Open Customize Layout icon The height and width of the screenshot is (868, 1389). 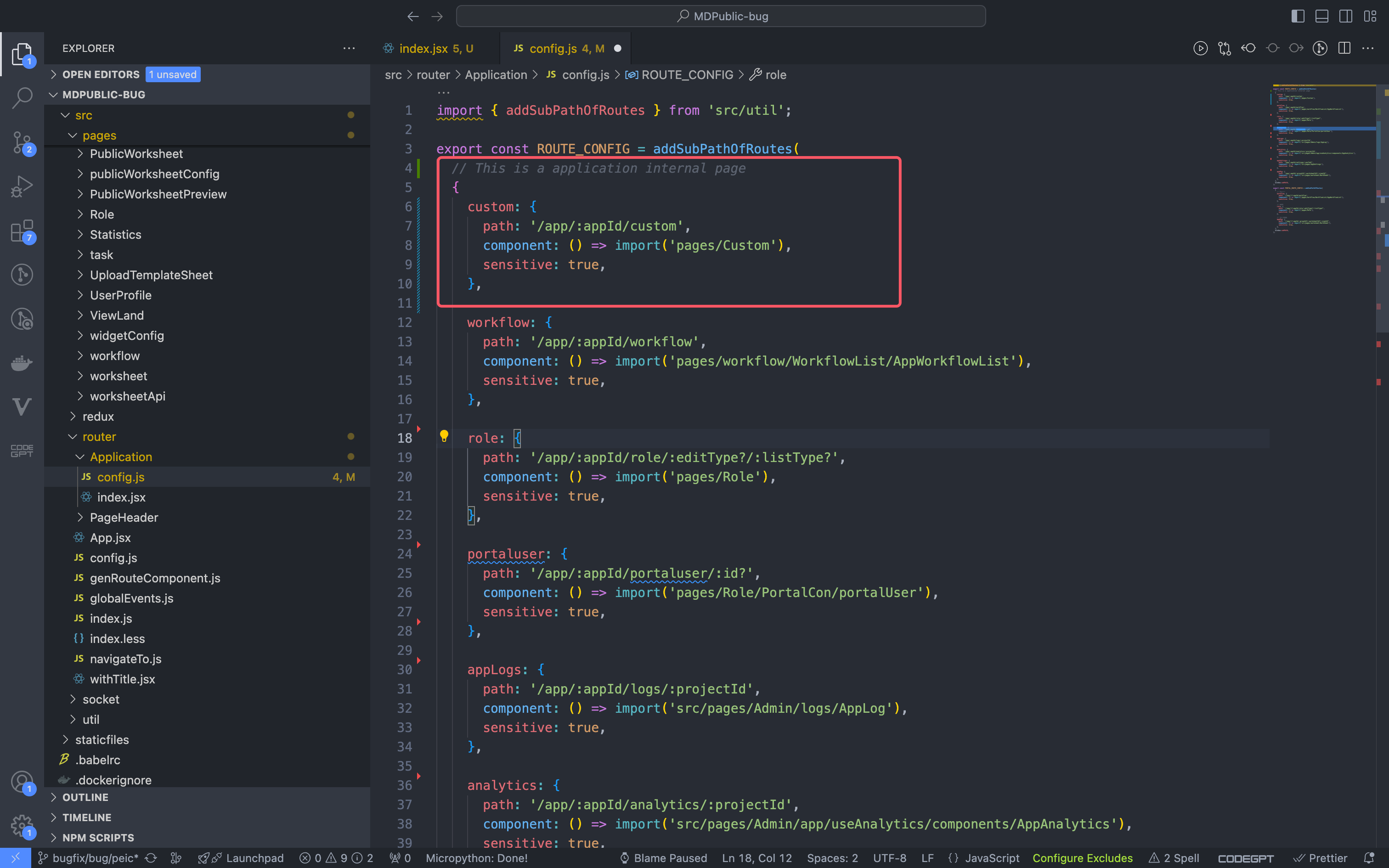point(1370,16)
